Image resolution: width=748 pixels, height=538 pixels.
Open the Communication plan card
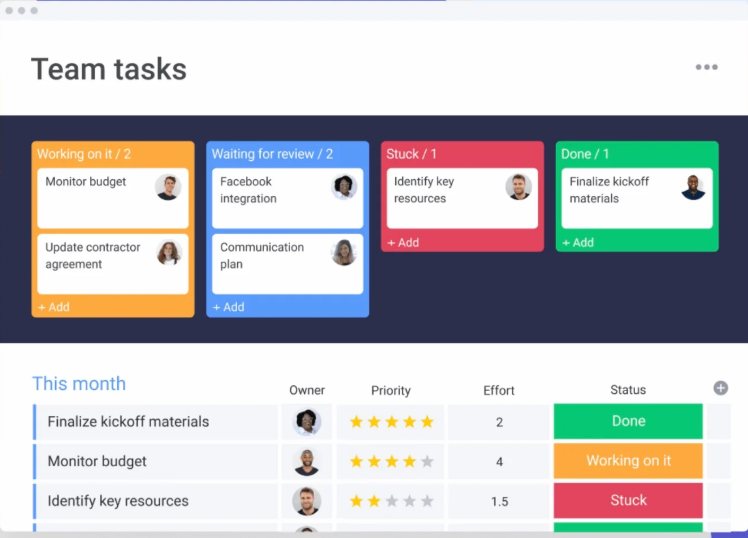pyautogui.click(x=288, y=264)
